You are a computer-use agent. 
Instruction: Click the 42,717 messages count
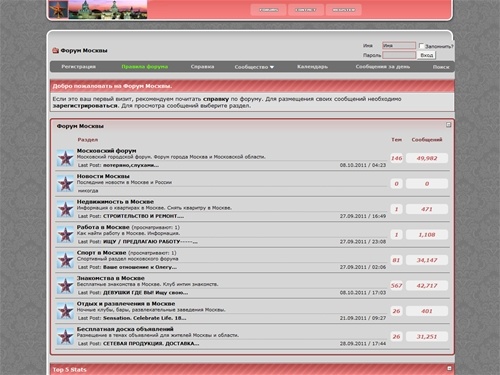(x=427, y=286)
